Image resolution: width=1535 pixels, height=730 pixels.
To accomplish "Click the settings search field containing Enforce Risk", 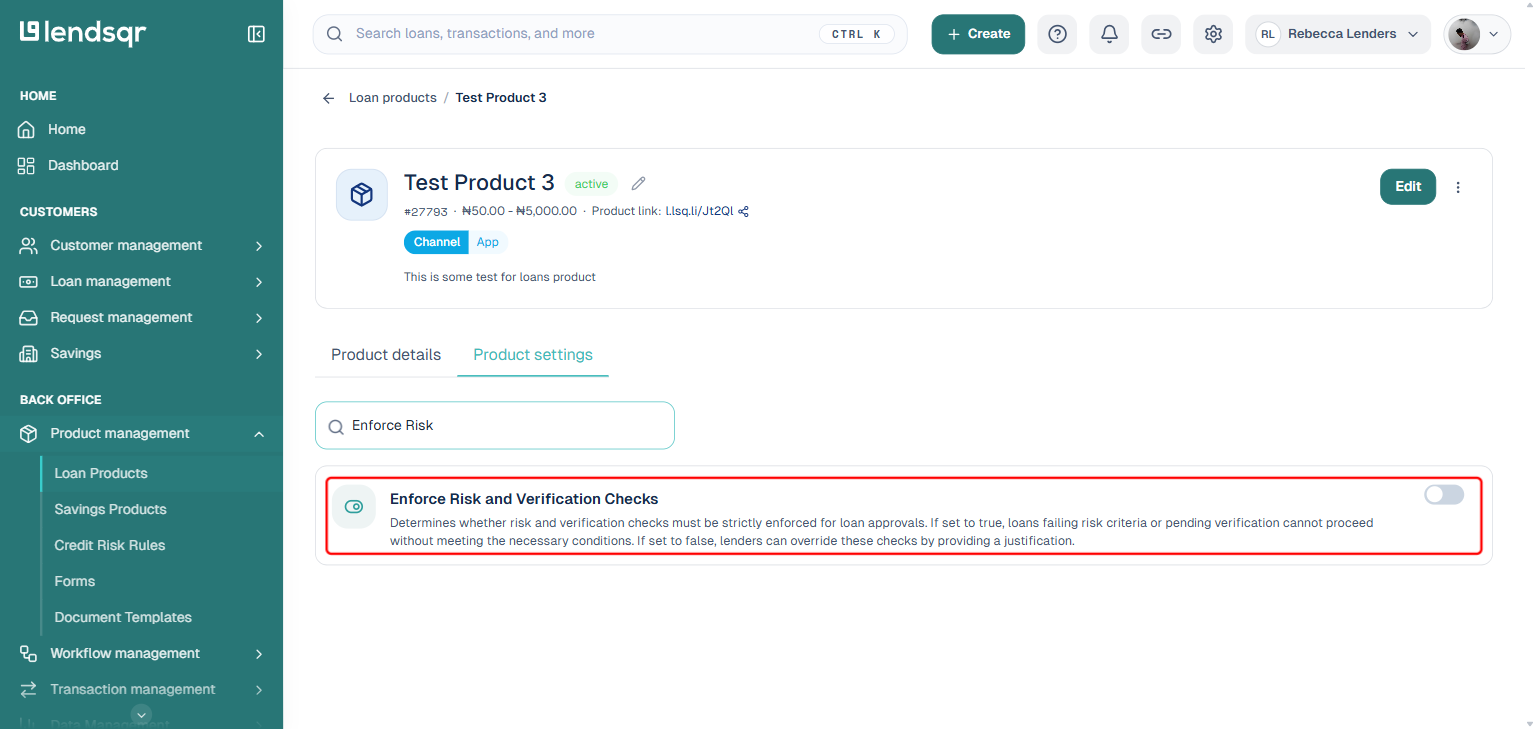I will click(x=495, y=426).
